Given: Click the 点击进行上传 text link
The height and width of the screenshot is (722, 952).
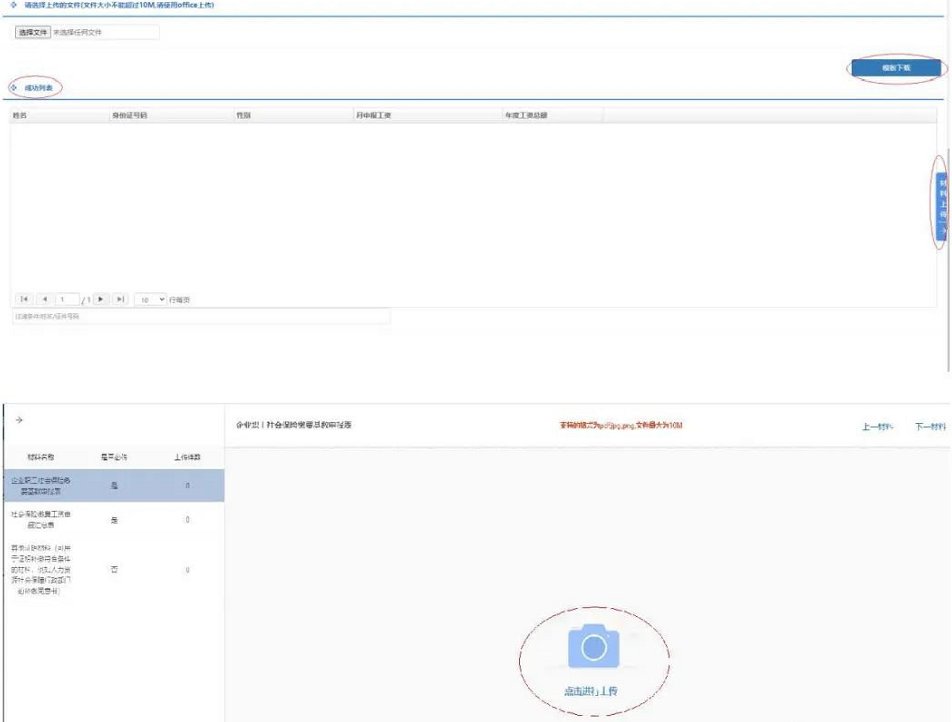Looking at the screenshot, I should click(x=594, y=691).
